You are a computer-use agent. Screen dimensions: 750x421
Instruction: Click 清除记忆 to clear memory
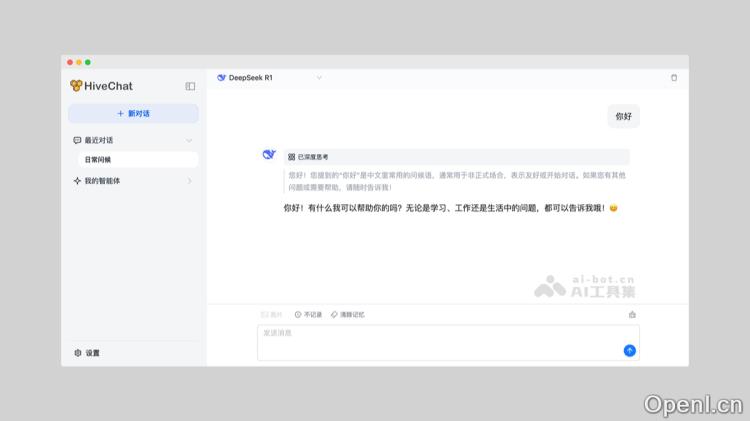click(347, 314)
